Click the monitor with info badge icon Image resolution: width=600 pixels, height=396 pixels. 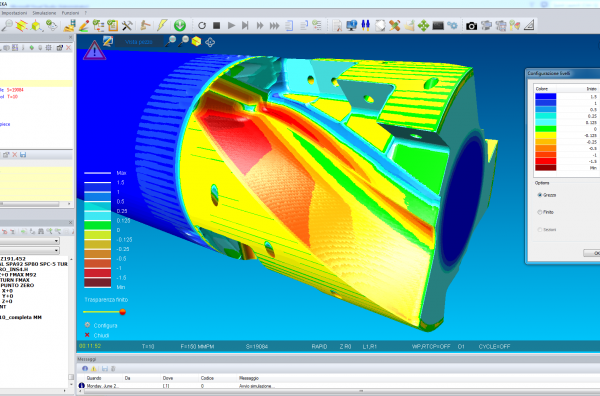(351, 26)
